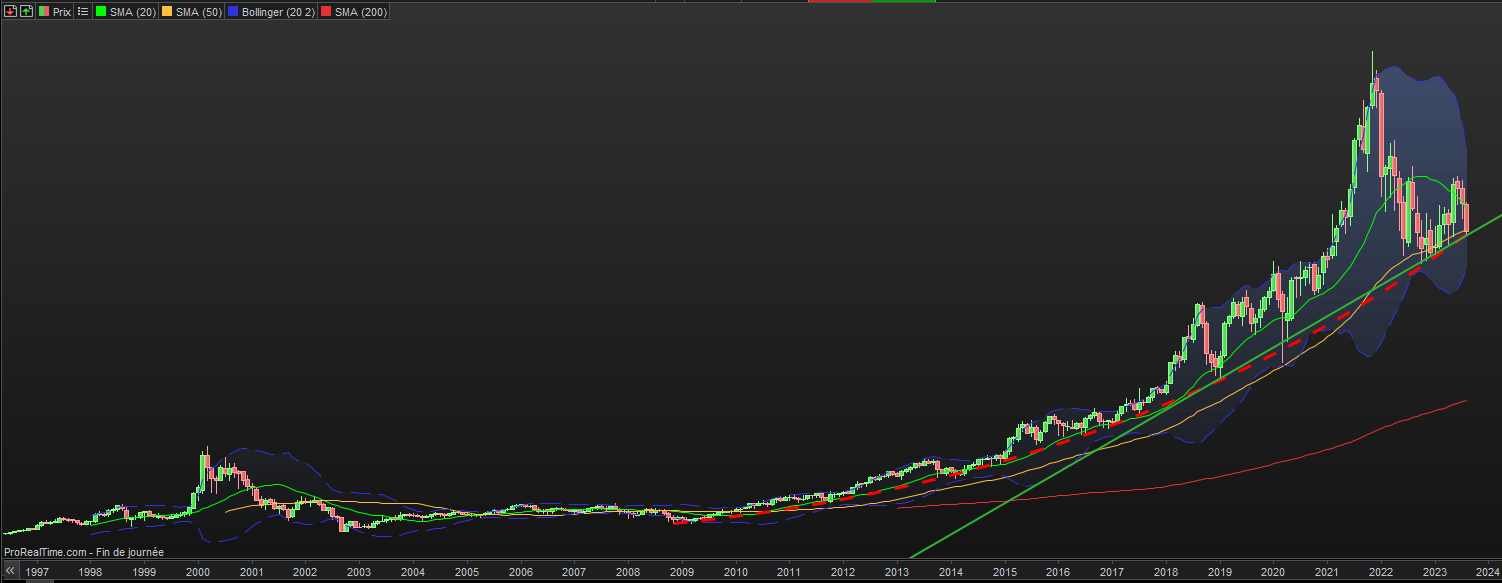Click year 2016 on the time axis

(x=1057, y=573)
